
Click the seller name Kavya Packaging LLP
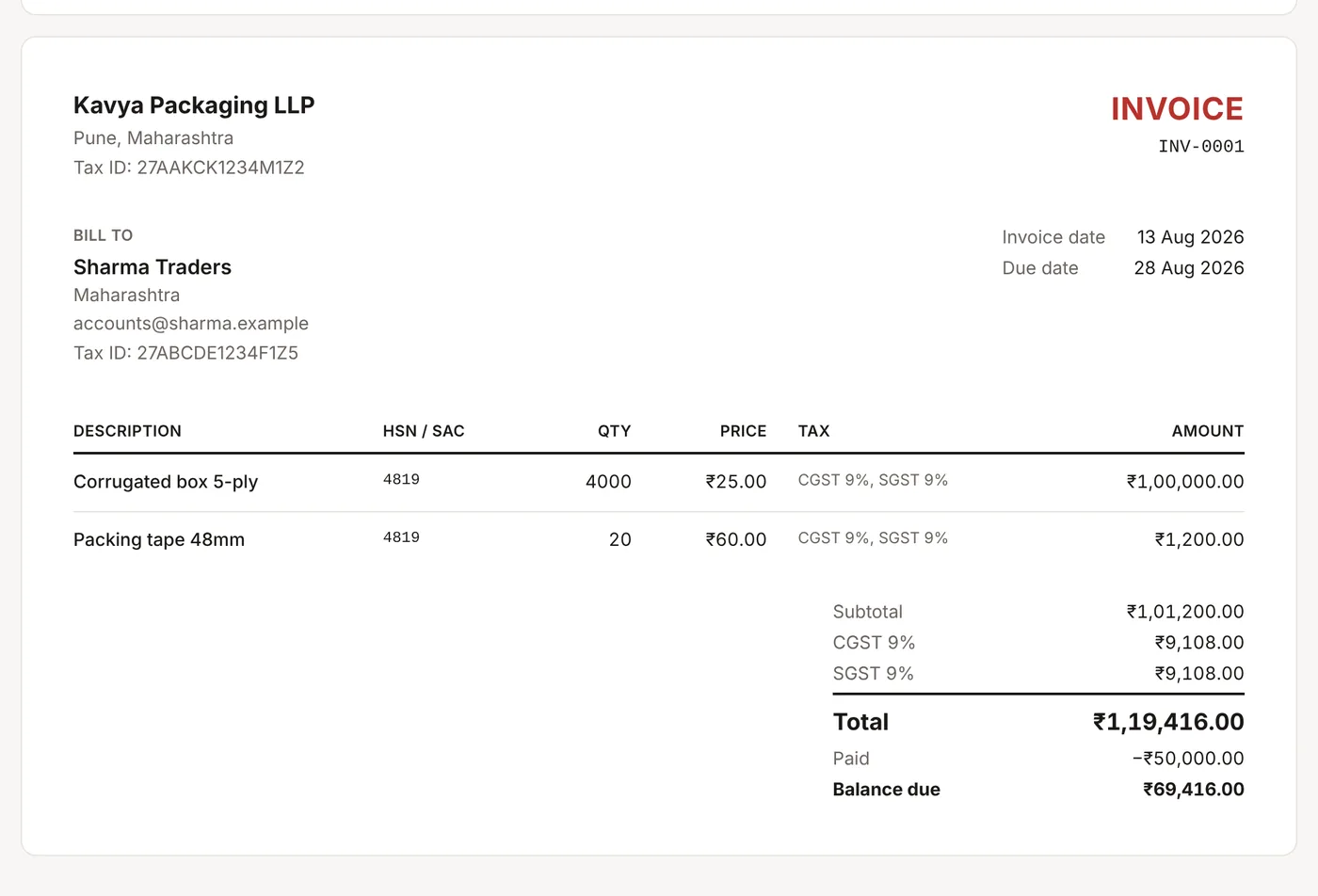pyautogui.click(x=194, y=105)
